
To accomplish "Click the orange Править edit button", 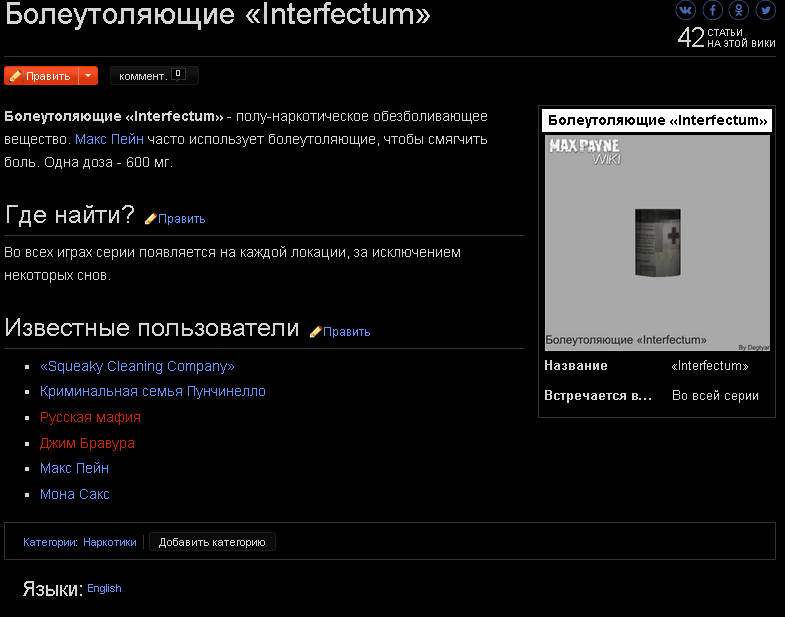I will pyautogui.click(x=42, y=76).
